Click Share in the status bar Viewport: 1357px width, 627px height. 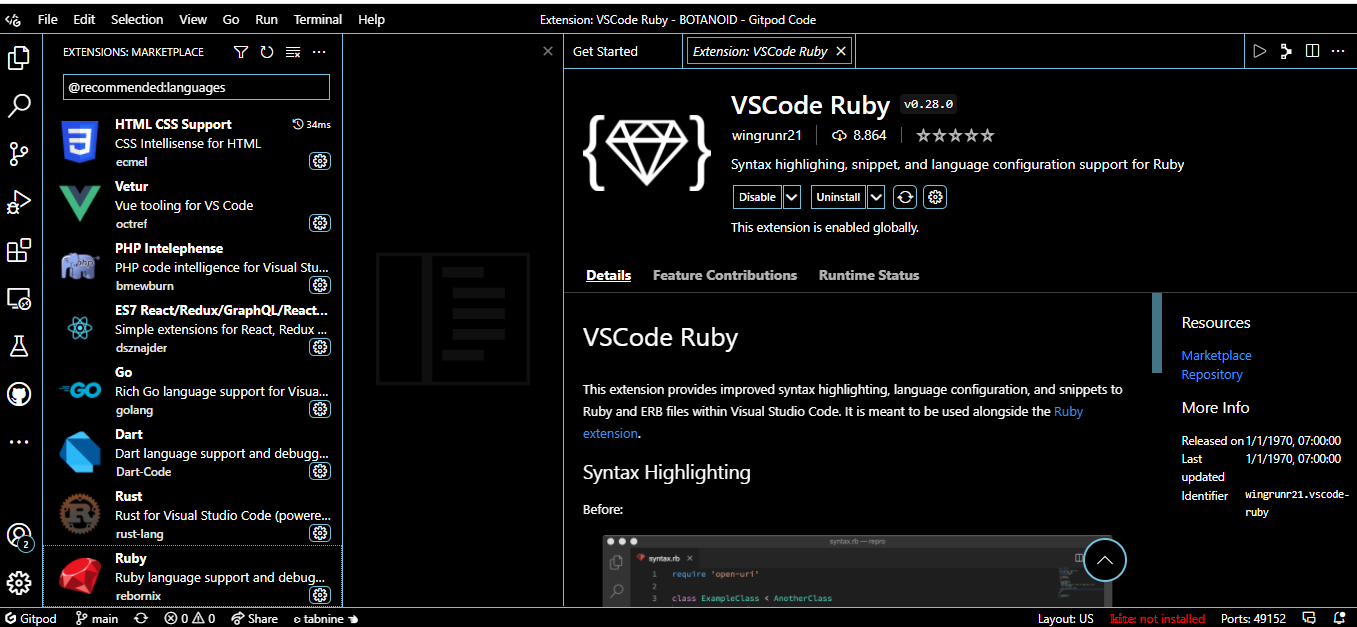pos(254,618)
